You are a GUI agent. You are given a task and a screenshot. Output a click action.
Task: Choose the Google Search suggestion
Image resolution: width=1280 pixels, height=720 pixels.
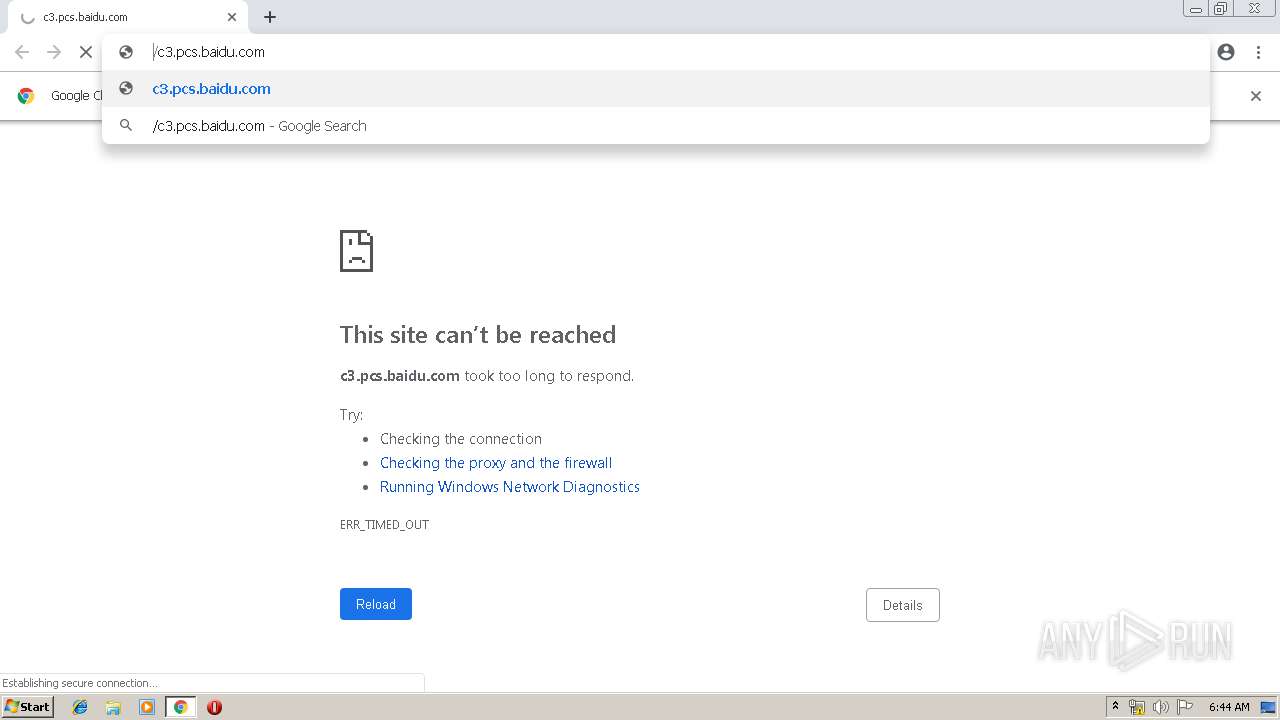point(656,125)
